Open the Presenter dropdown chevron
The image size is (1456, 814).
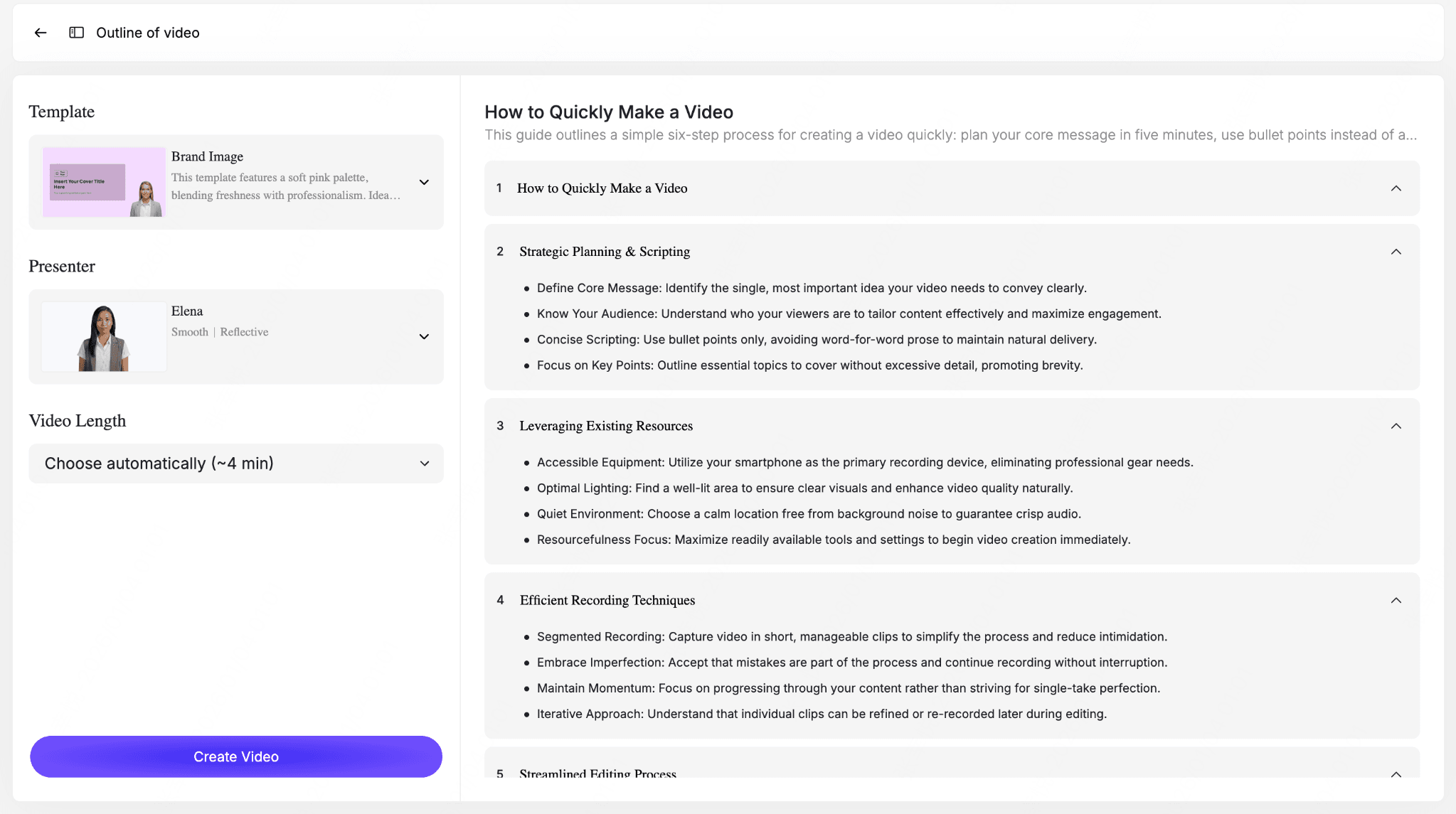pyautogui.click(x=423, y=336)
